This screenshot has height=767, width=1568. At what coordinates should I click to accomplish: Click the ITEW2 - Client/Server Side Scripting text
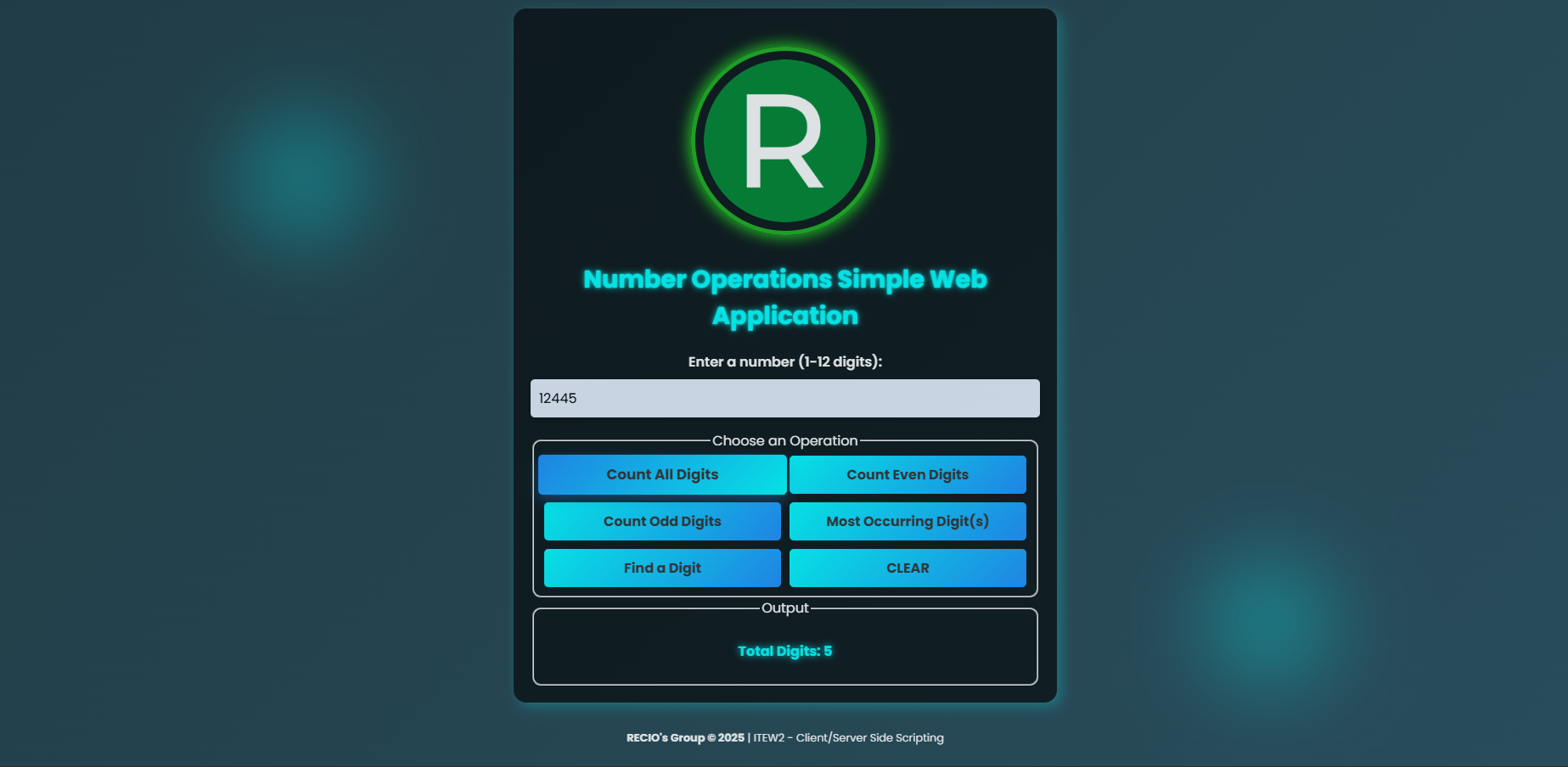[849, 737]
